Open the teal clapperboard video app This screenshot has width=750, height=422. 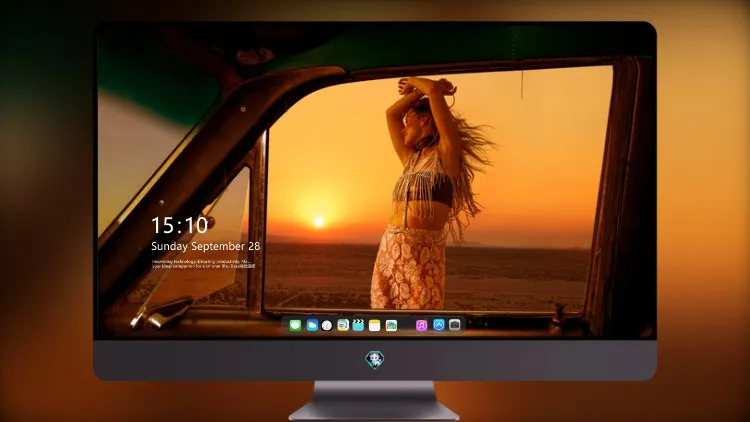pyautogui.click(x=358, y=325)
